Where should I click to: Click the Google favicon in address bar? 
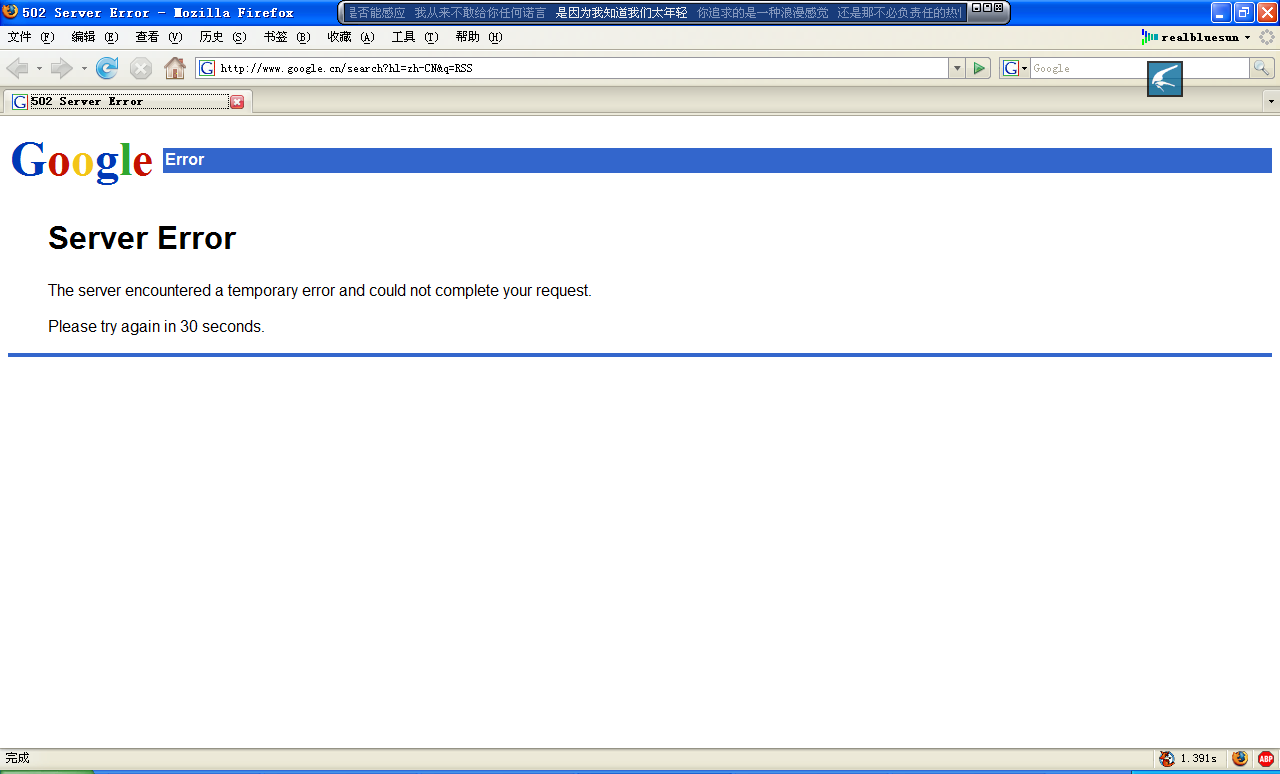click(x=207, y=68)
